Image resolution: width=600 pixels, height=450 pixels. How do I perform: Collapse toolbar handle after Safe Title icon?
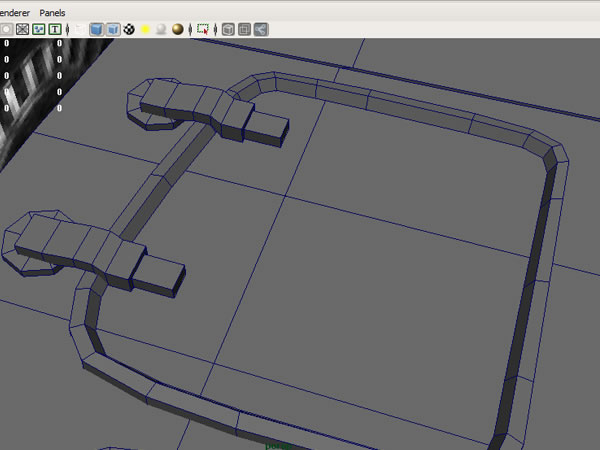click(67, 29)
